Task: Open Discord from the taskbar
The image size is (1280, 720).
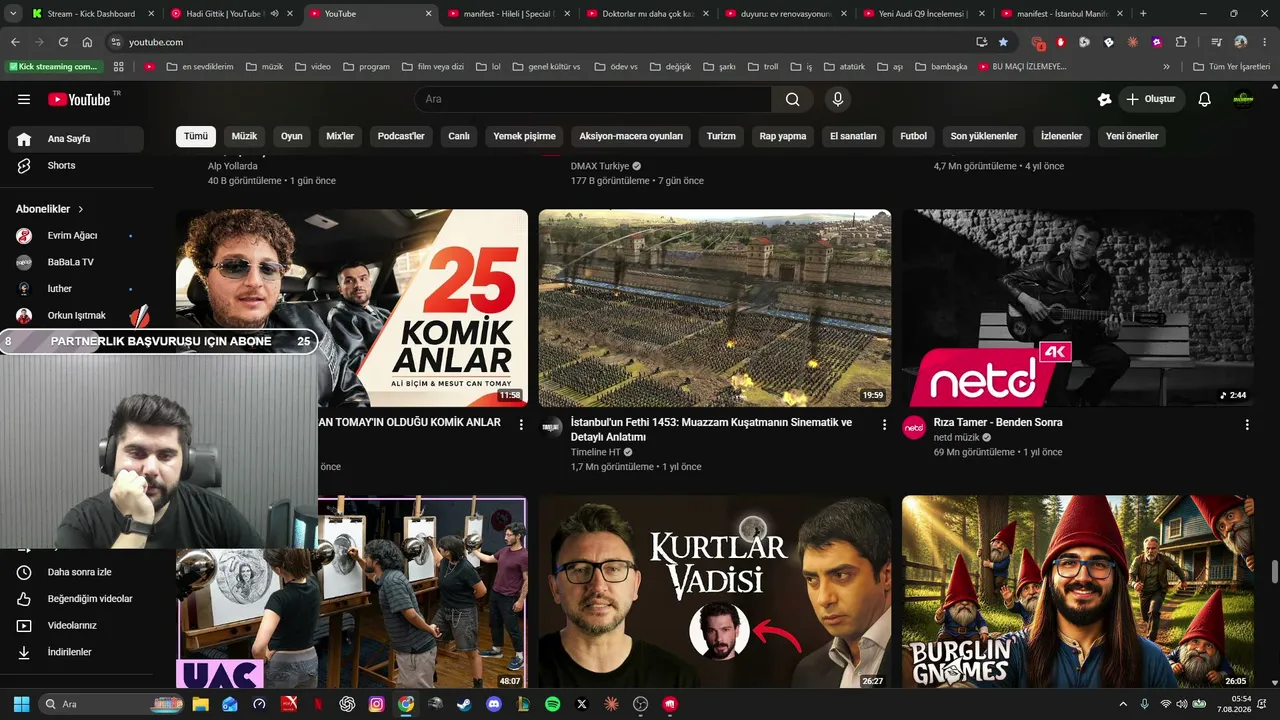Action: tap(494, 704)
